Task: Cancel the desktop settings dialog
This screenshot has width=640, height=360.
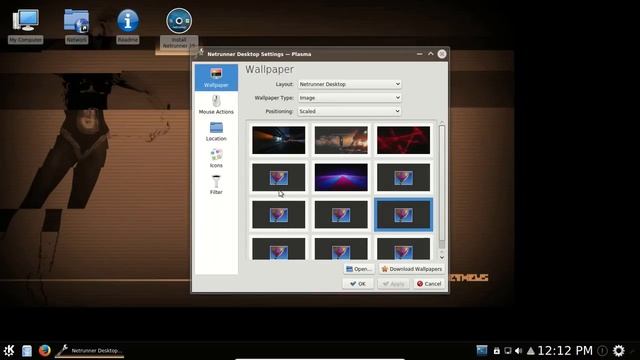Action: pos(429,284)
